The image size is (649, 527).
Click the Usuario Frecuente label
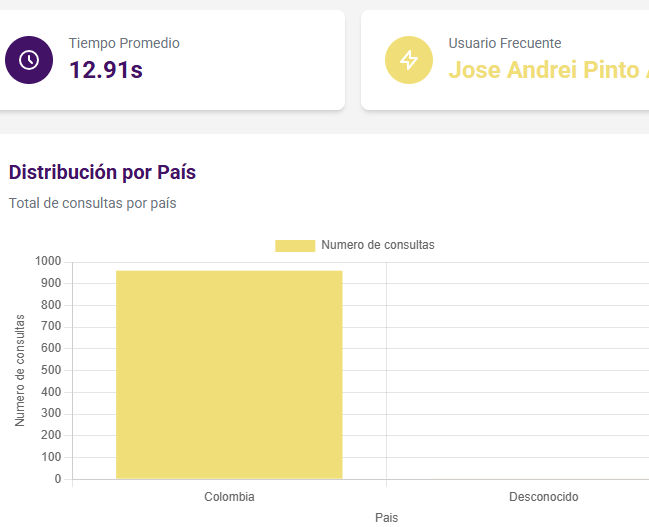coord(504,43)
